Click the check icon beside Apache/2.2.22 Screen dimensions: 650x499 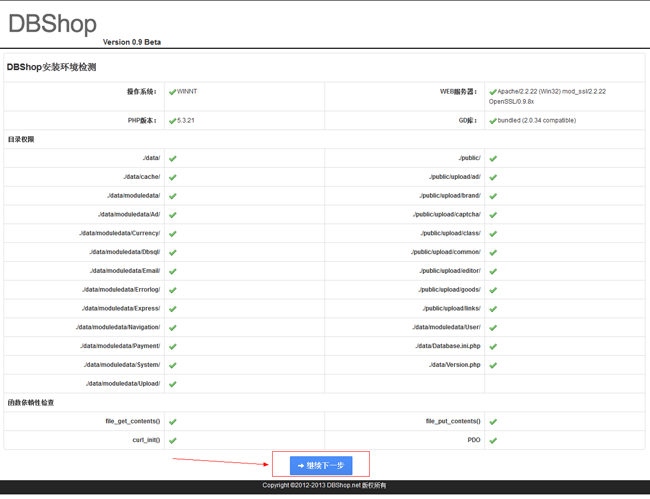point(493,92)
